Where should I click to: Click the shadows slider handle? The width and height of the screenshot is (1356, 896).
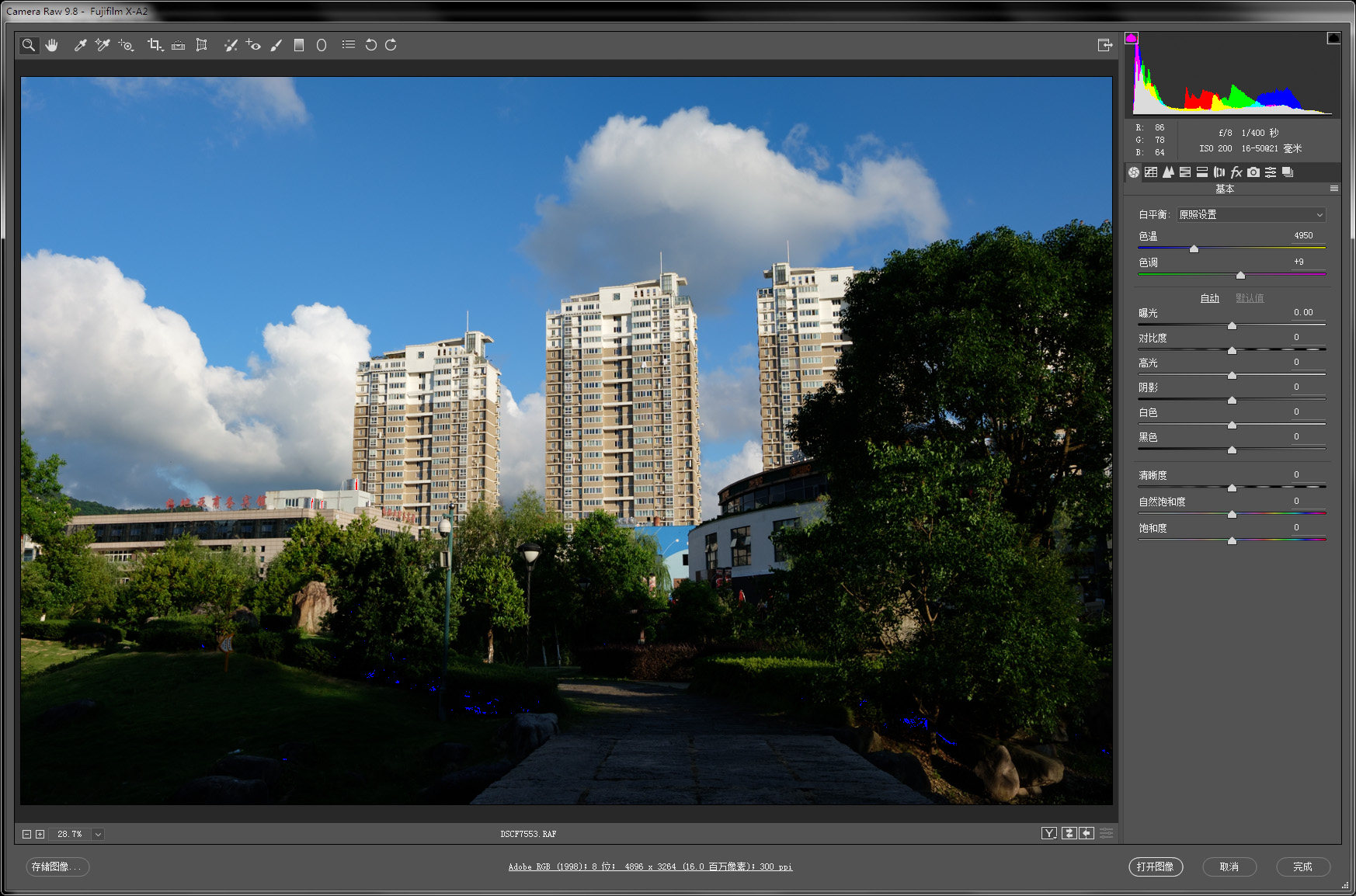(1232, 400)
